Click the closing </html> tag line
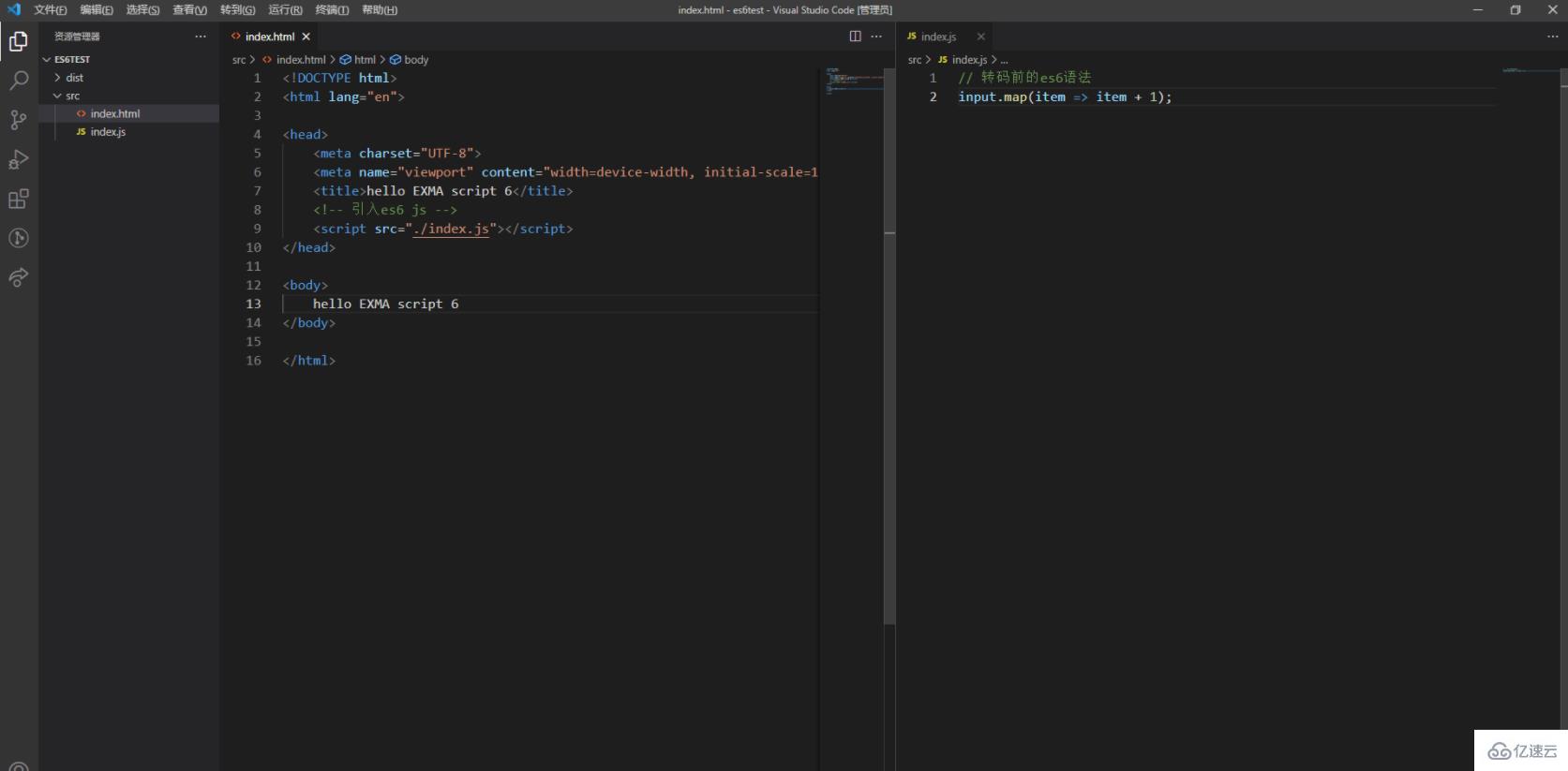This screenshot has height=771, width=1568. point(308,360)
